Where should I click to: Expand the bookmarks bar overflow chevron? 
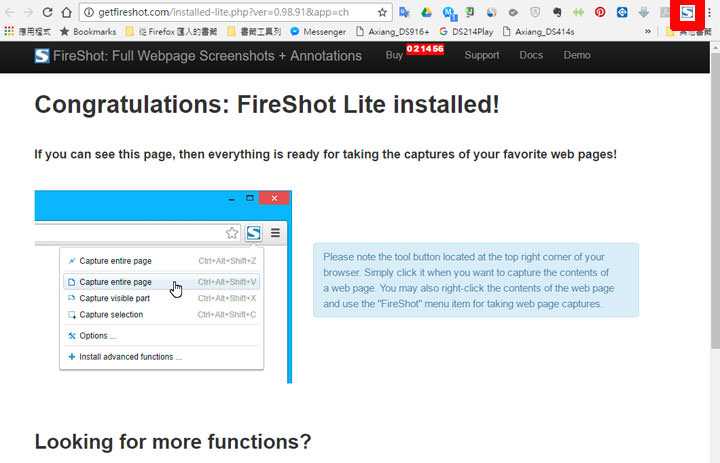coord(647,32)
